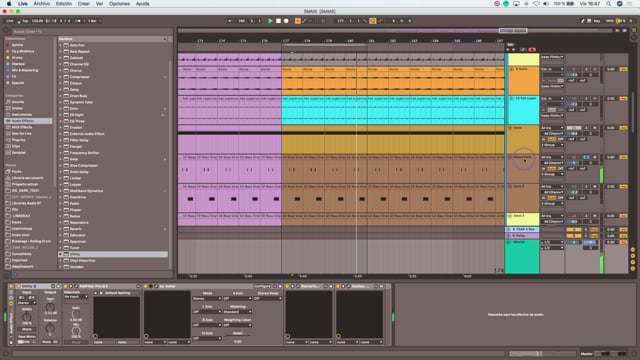Screen dimensions: 640x360
Task: Open the Samples category
Action: click(19, 153)
